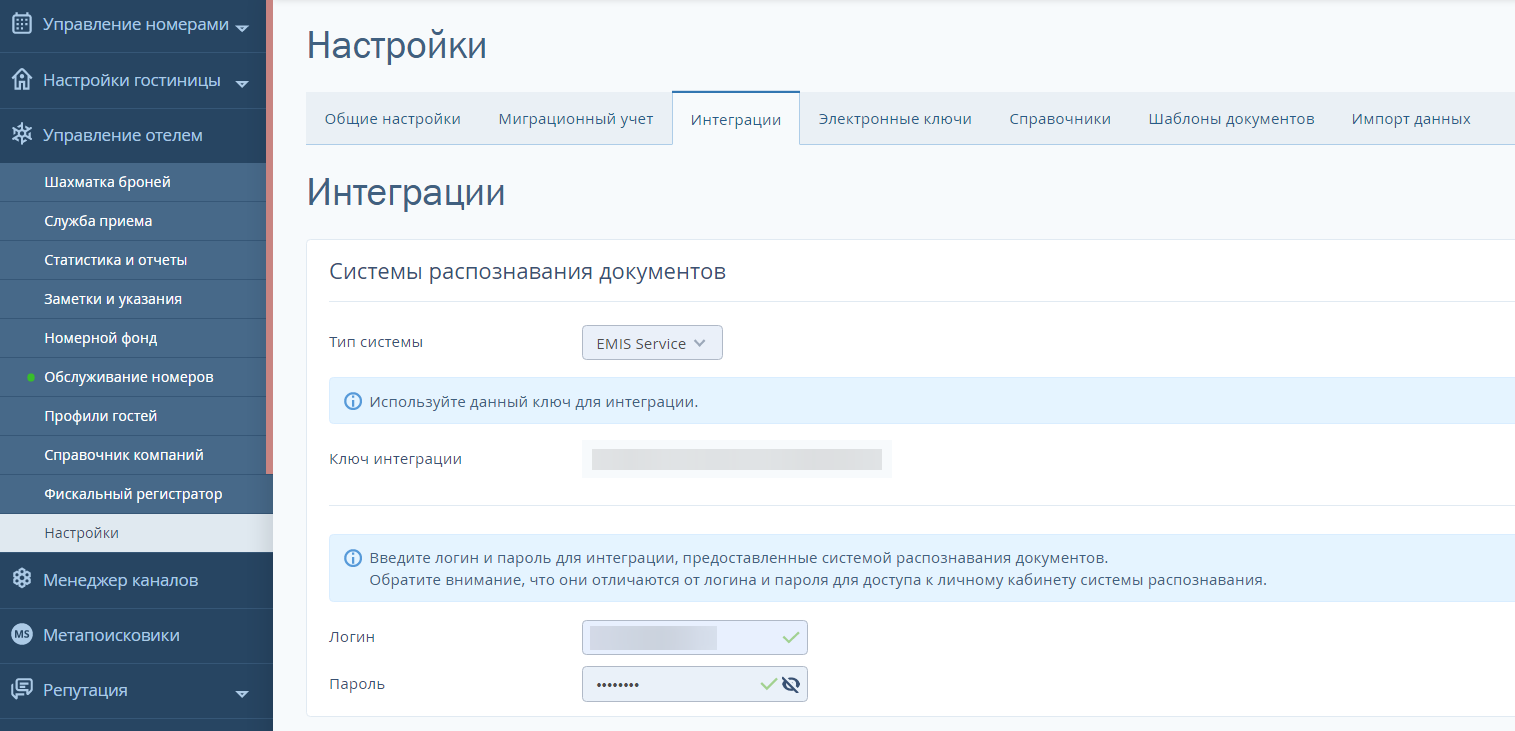Click the Менеджер каналов hexagon icon

click(x=21, y=580)
